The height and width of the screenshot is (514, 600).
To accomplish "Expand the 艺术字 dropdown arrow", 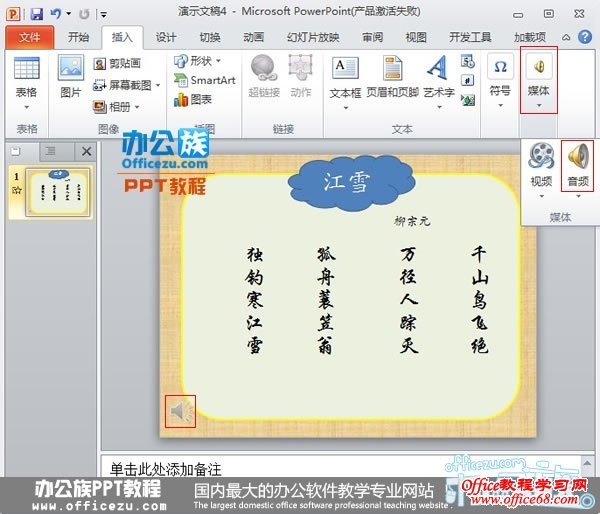I will [x=439, y=108].
